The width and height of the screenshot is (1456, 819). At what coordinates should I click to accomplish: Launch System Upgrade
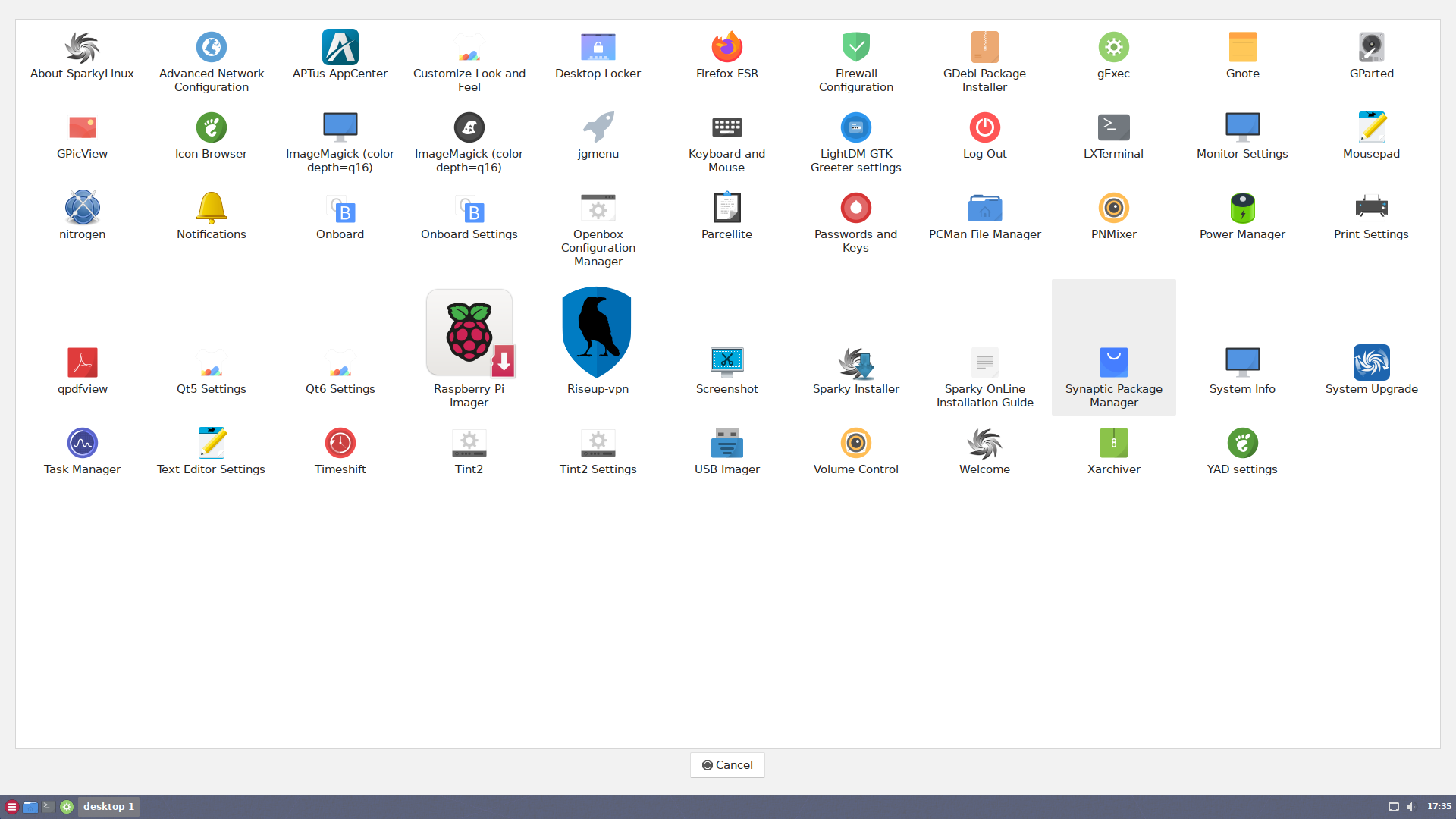pos(1371,370)
